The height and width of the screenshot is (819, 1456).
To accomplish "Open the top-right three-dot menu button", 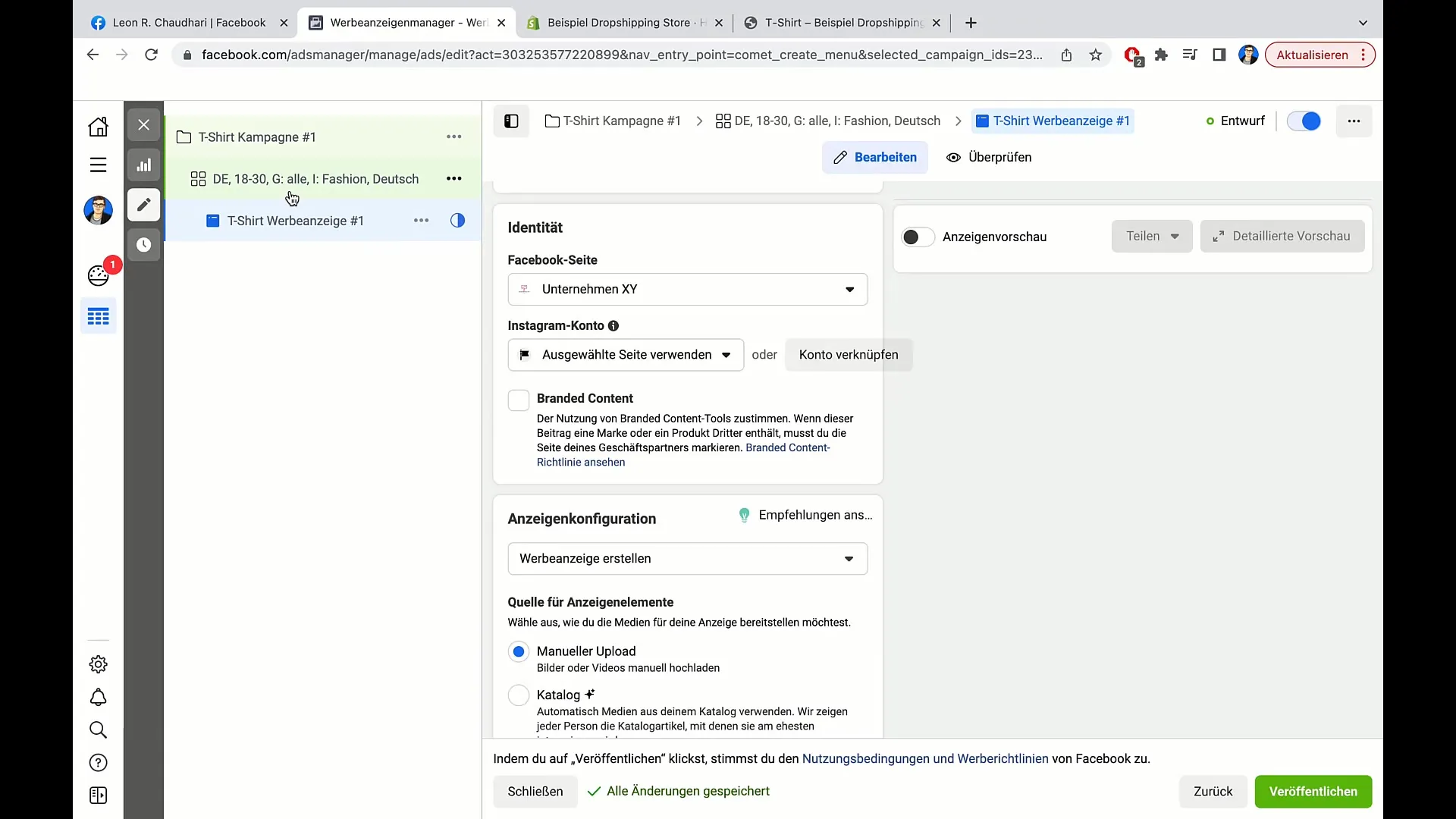I will [x=1354, y=121].
